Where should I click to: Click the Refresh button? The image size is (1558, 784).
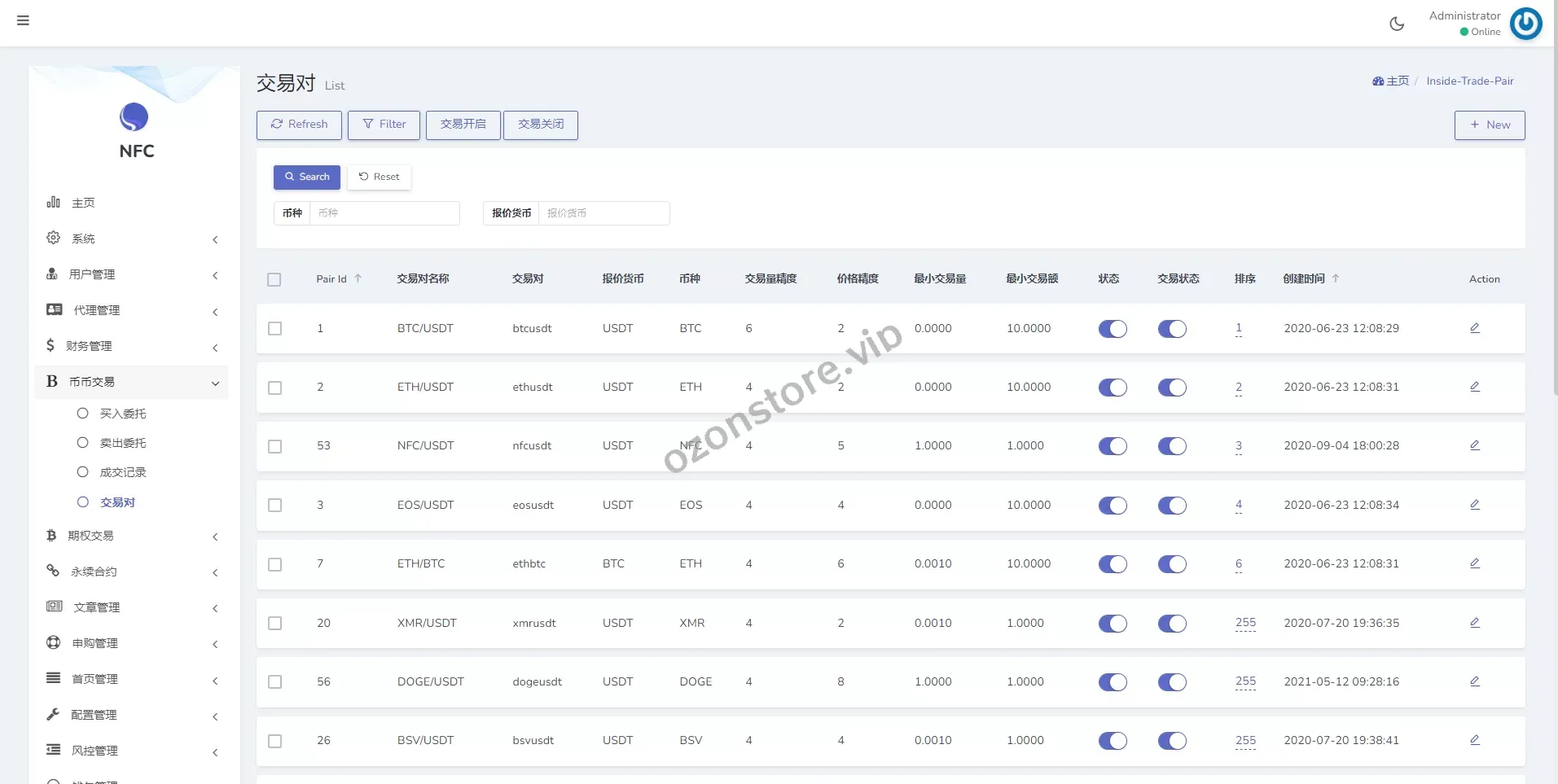[x=299, y=125]
